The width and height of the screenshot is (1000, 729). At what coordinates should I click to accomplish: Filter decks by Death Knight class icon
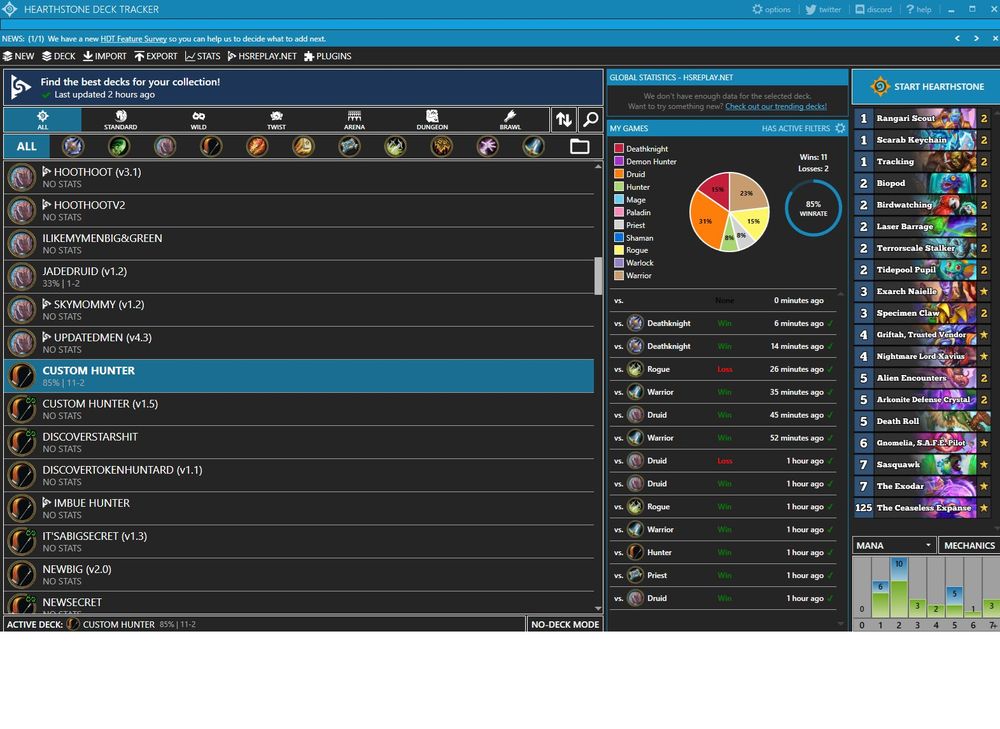[x=73, y=147]
